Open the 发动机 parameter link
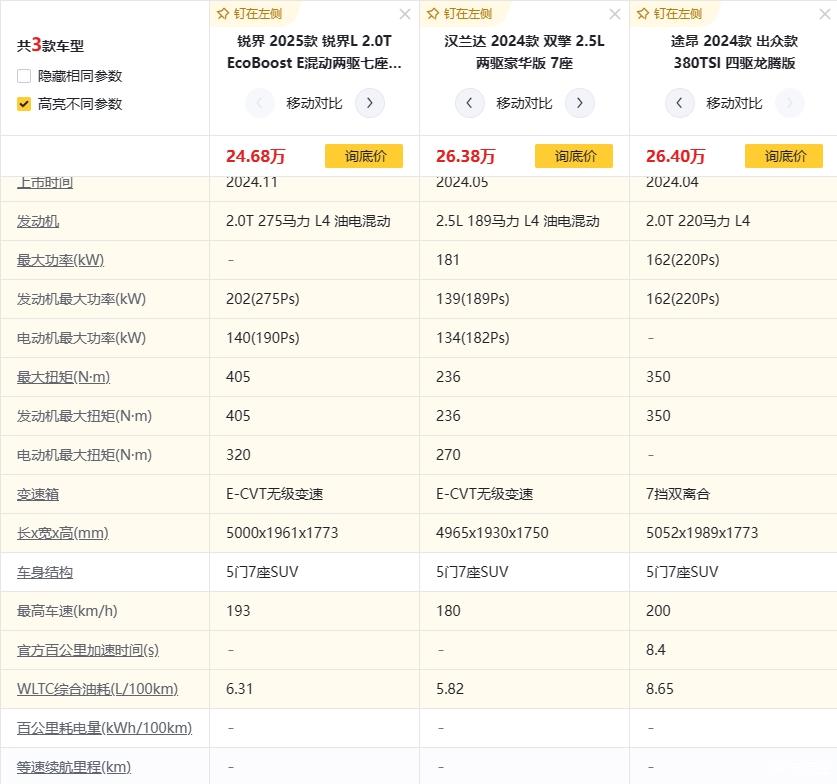837x784 pixels. tap(38, 221)
